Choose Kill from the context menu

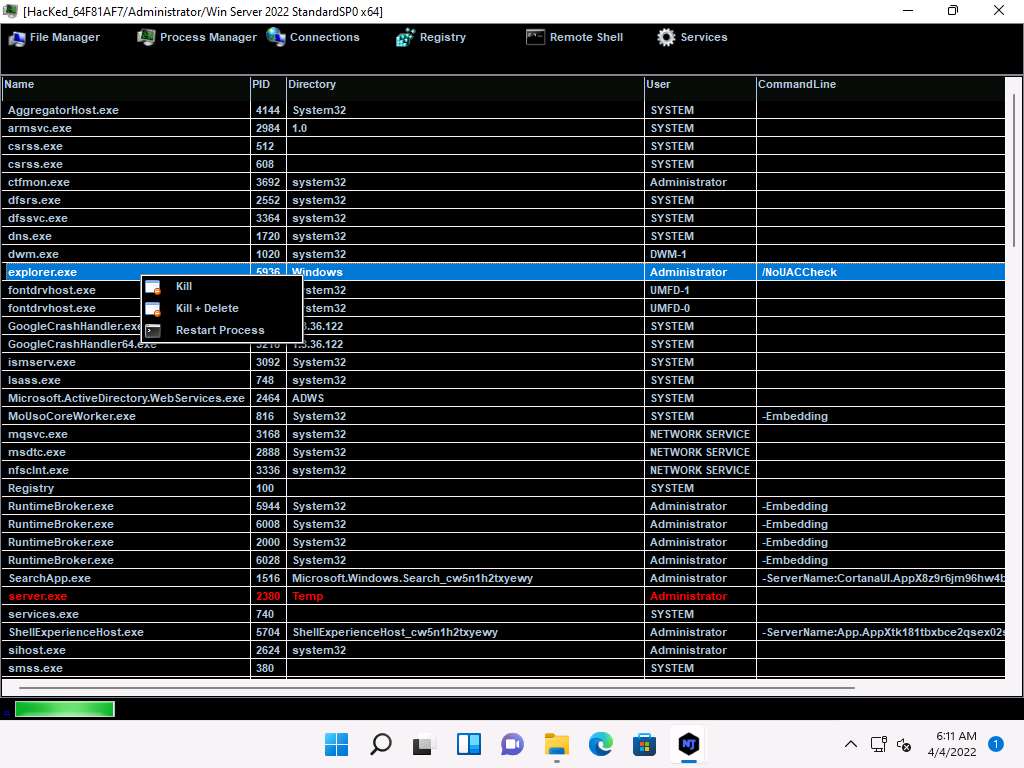[x=184, y=287]
